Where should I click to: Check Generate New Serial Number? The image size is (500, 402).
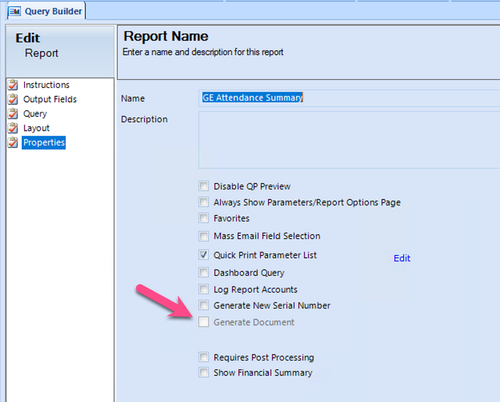(203, 305)
